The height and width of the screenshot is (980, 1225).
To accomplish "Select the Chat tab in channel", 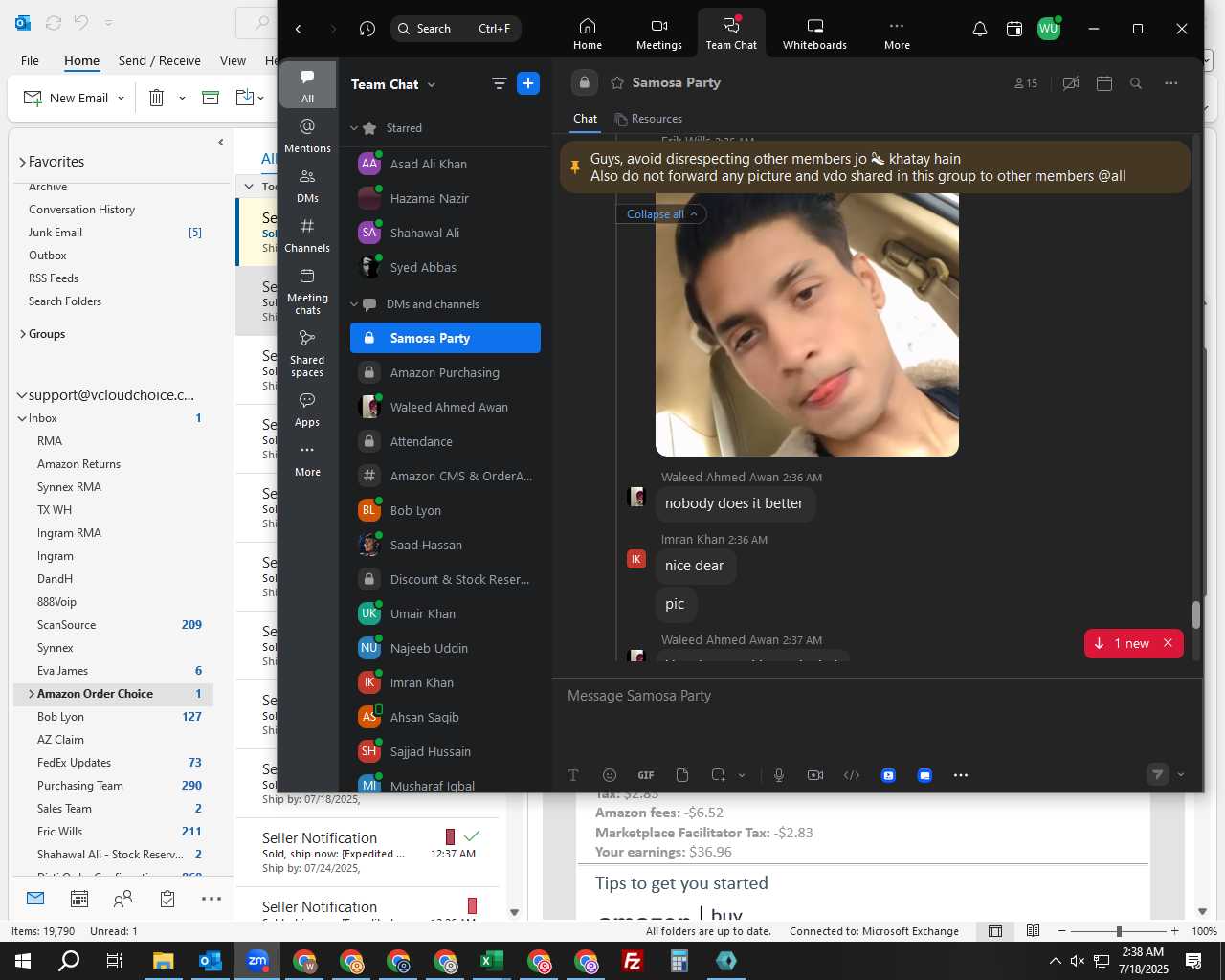I will (x=586, y=119).
